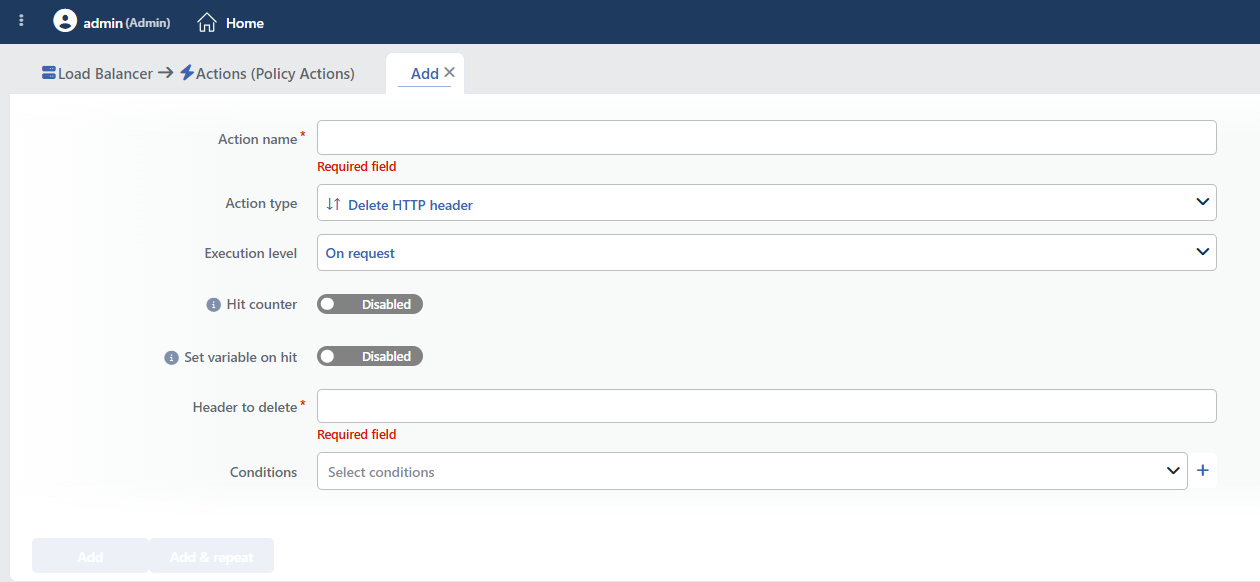The height and width of the screenshot is (582, 1260).
Task: Click the Home house icon
Action: [207, 22]
